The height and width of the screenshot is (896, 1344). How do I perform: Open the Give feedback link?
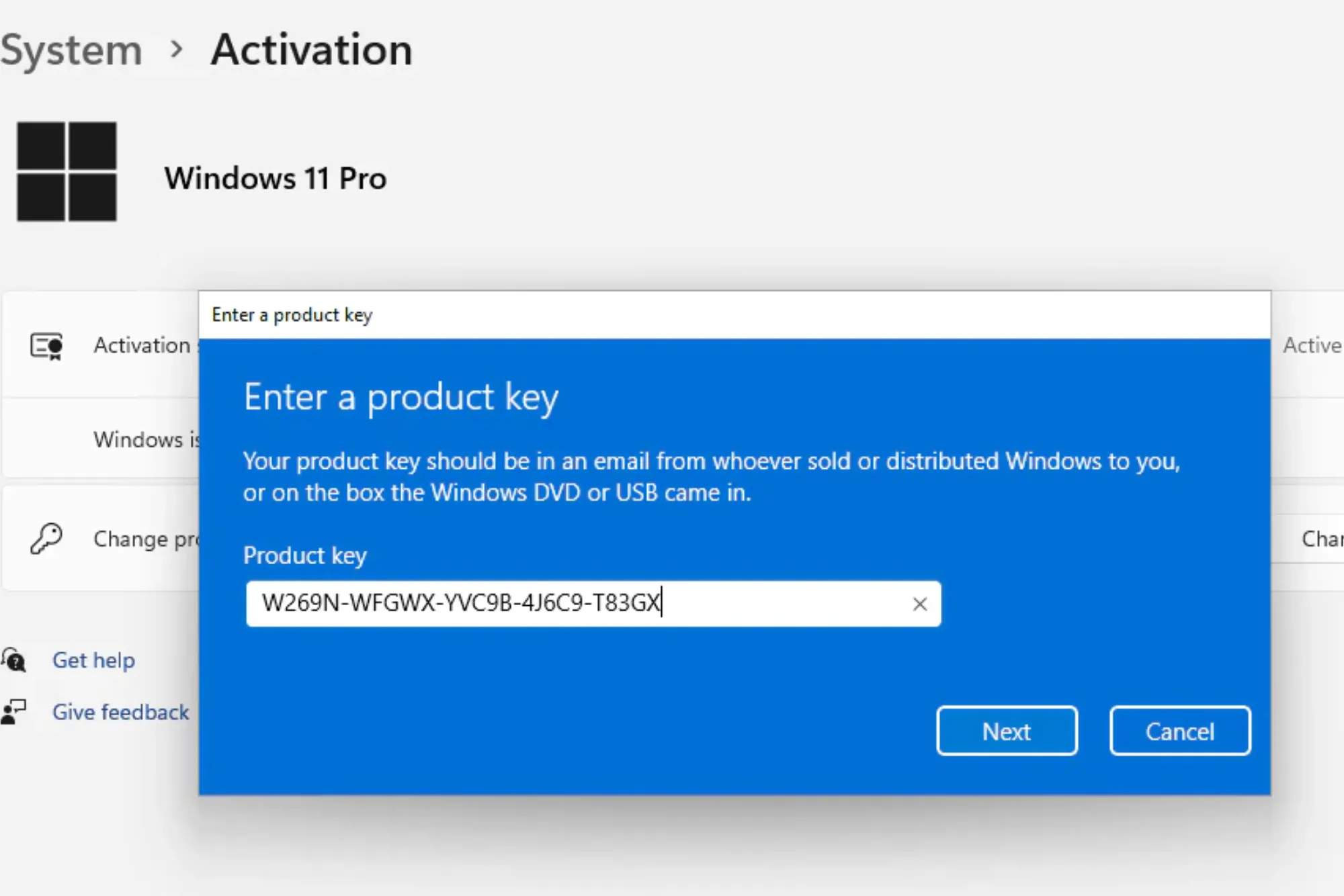pos(121,712)
